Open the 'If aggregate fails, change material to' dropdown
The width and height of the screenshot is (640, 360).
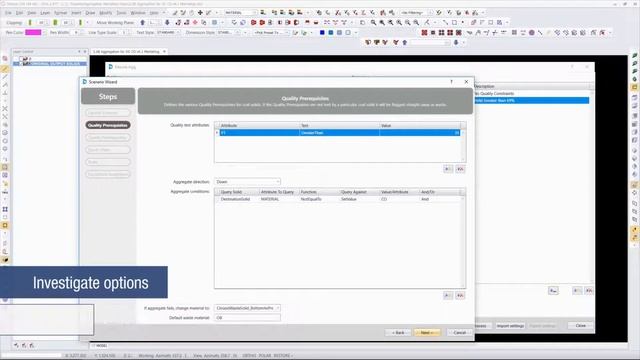[x=247, y=308]
